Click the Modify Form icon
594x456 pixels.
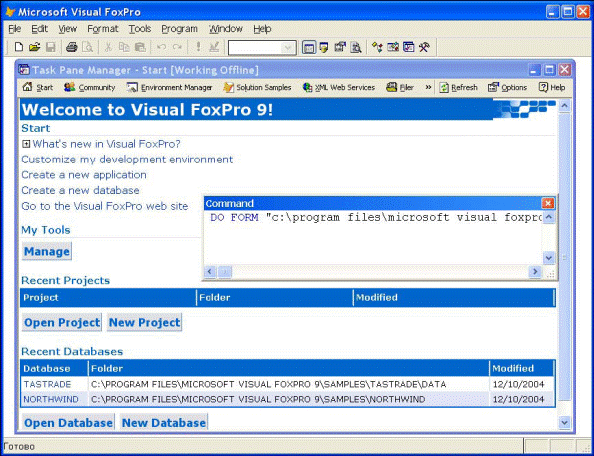click(214, 47)
